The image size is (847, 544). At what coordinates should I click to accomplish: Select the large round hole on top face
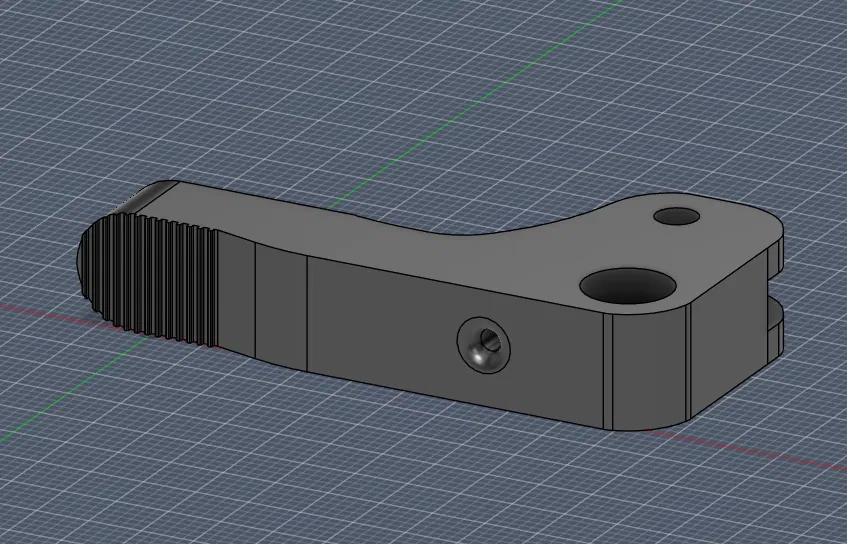coord(627,285)
